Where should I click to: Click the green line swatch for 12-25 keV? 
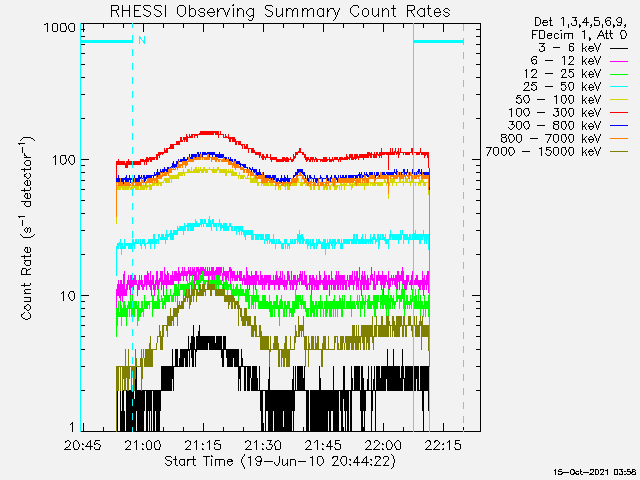coord(619,74)
